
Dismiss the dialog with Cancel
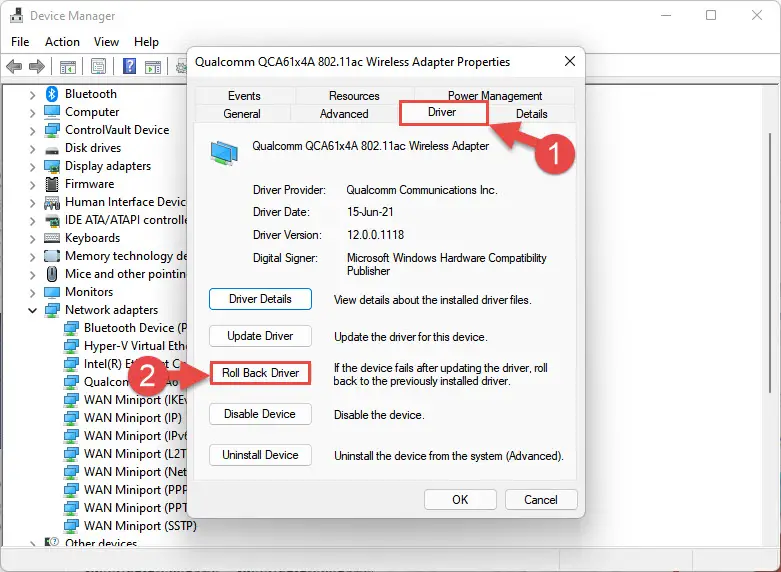541,500
